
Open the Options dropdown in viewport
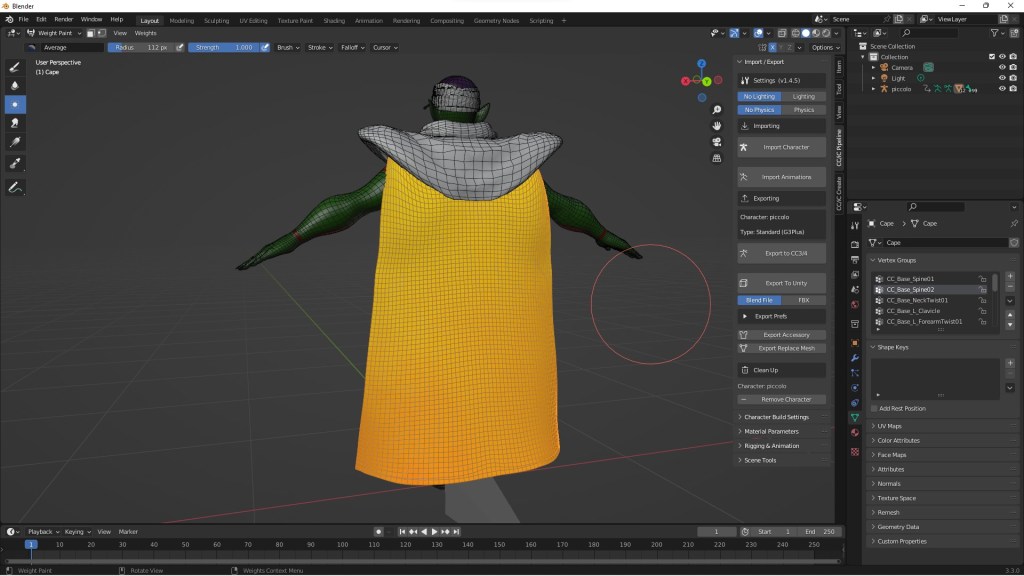coord(825,47)
